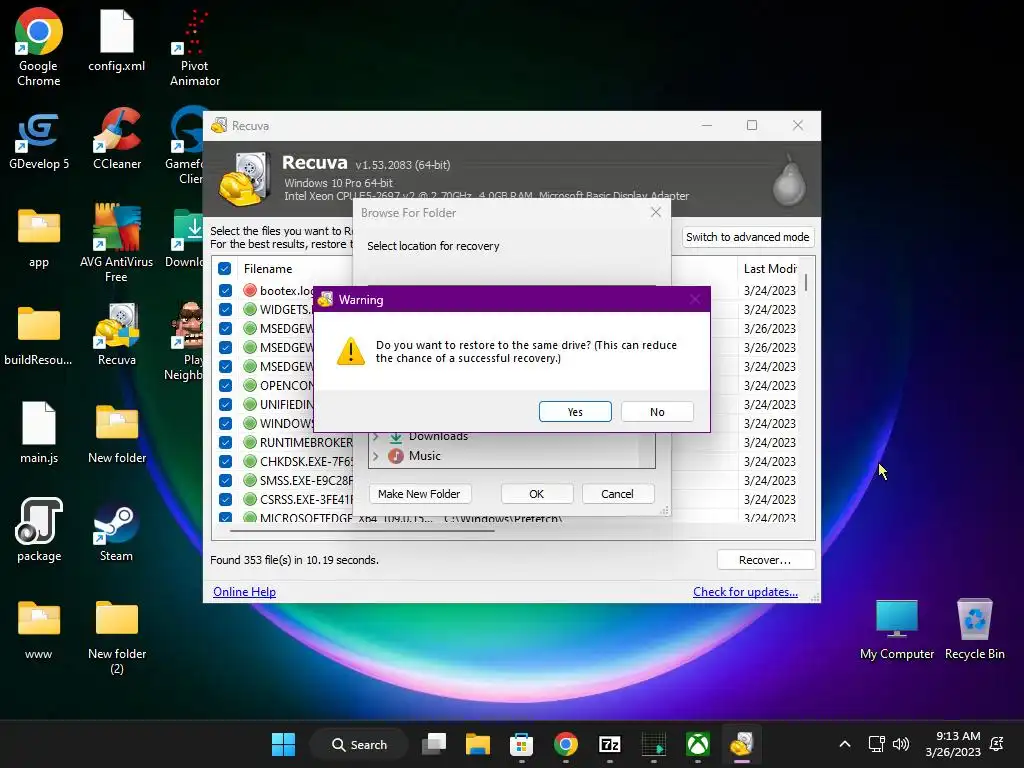Open Chrome from the taskbar
The image size is (1024, 768).
[x=566, y=744]
